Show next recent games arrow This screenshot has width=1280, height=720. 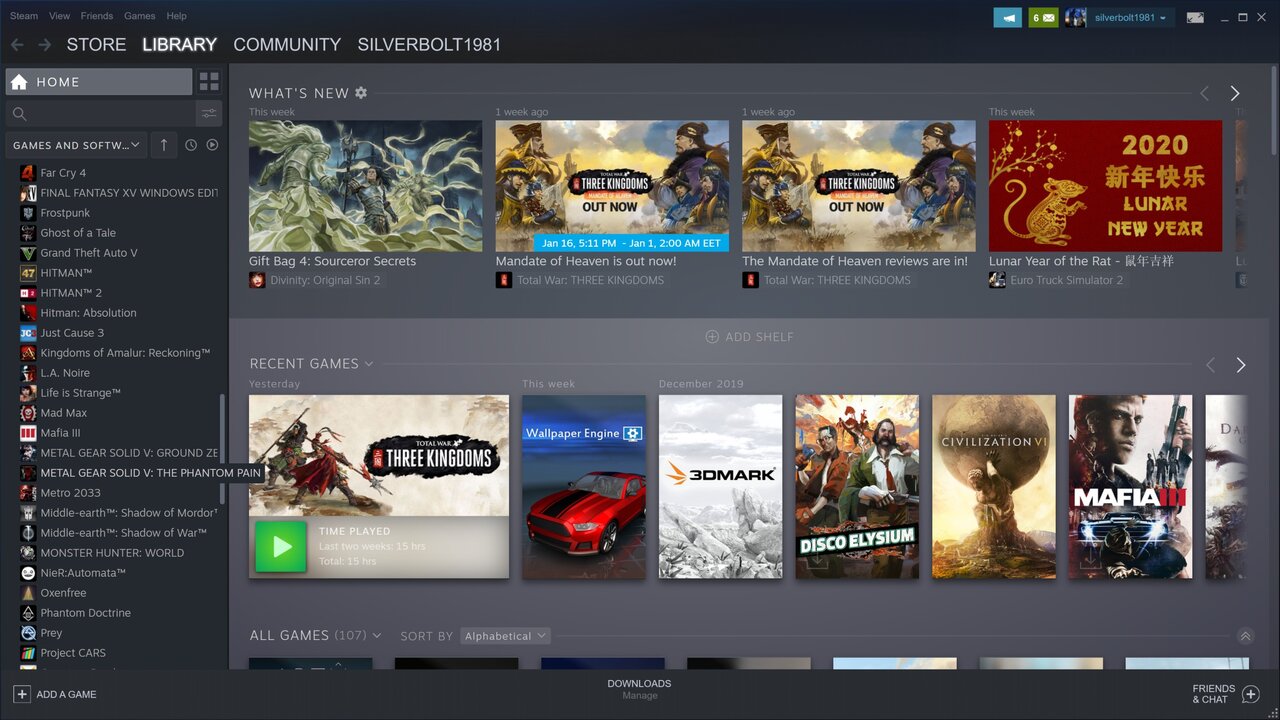(x=1241, y=365)
